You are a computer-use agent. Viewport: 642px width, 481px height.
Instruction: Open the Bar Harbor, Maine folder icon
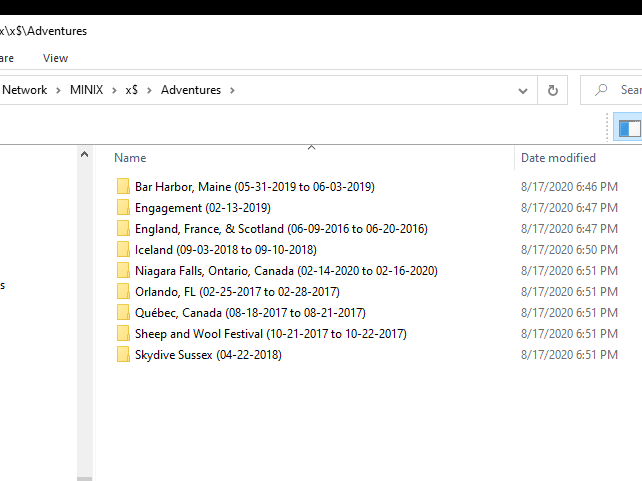[123, 187]
